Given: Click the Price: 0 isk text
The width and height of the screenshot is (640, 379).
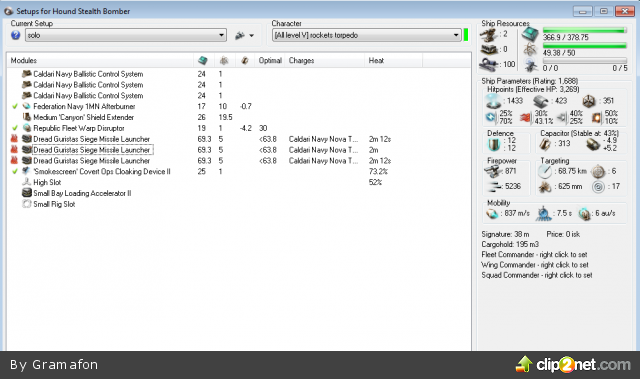Looking at the screenshot, I should [563, 234].
